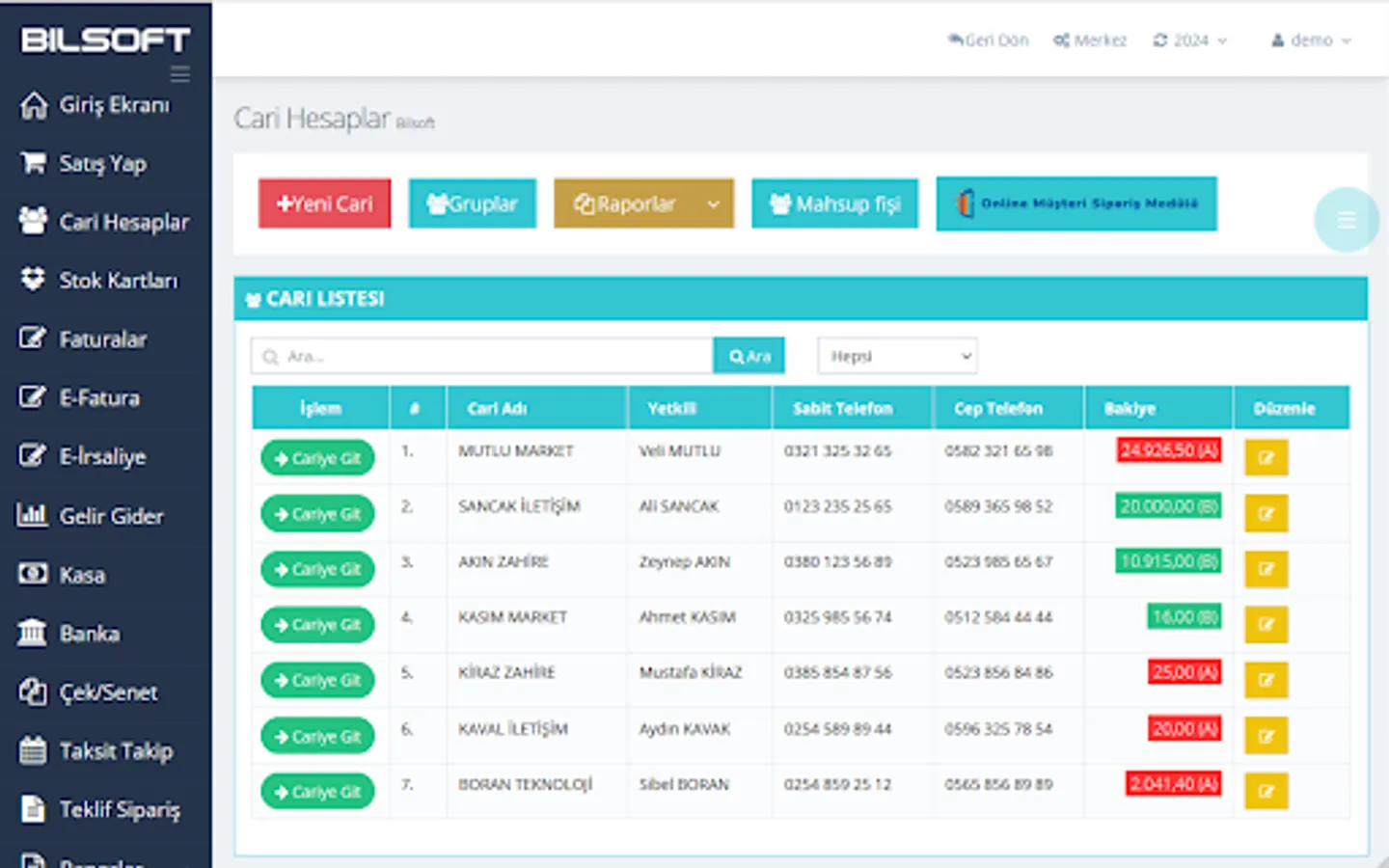
Task: Click Merkez in the top bar
Action: point(1090,41)
